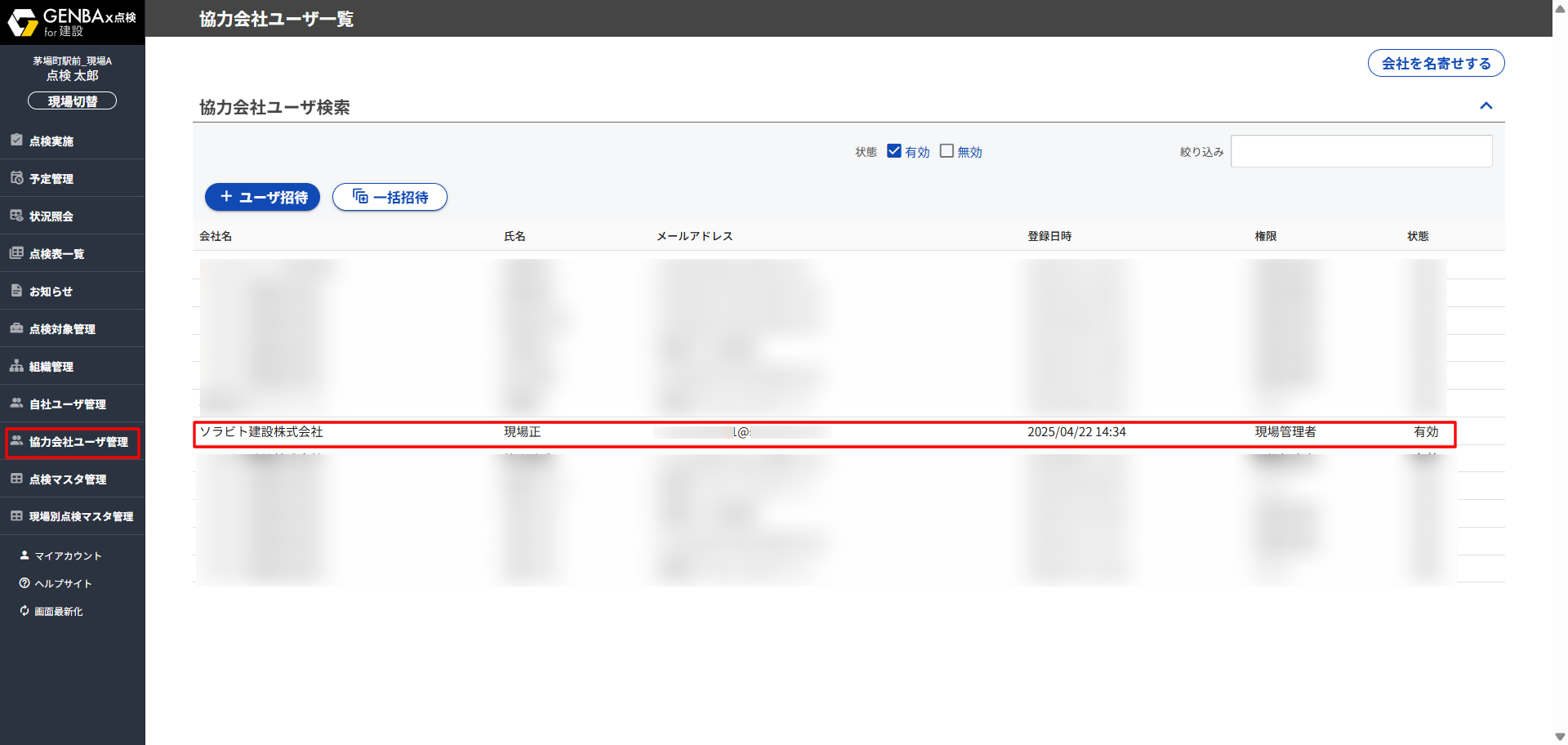Viewport: 1568px width, 745px height.
Task: Click the お知らせ document icon
Action: (16, 291)
